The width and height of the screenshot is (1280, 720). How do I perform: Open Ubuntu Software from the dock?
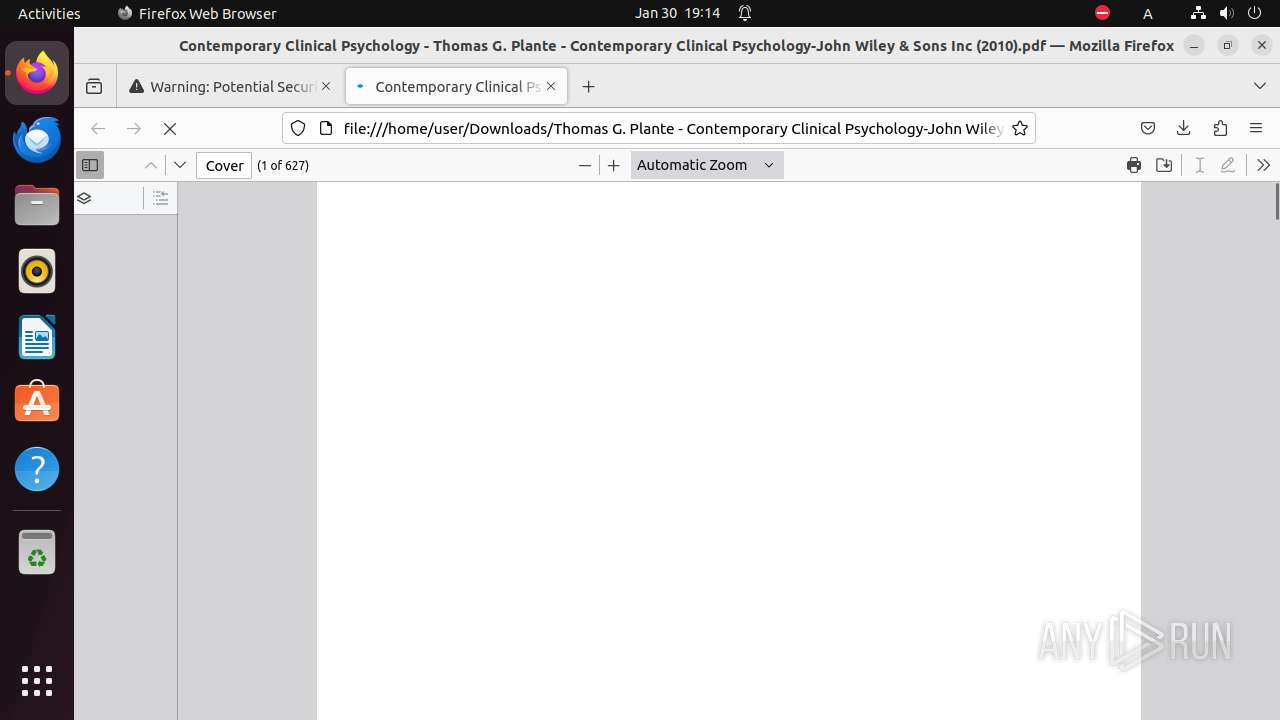pos(37,403)
